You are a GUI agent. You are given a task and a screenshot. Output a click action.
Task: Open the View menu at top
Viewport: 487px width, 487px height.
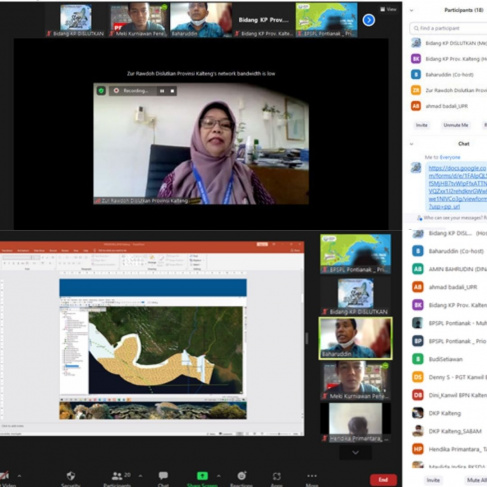point(389,9)
